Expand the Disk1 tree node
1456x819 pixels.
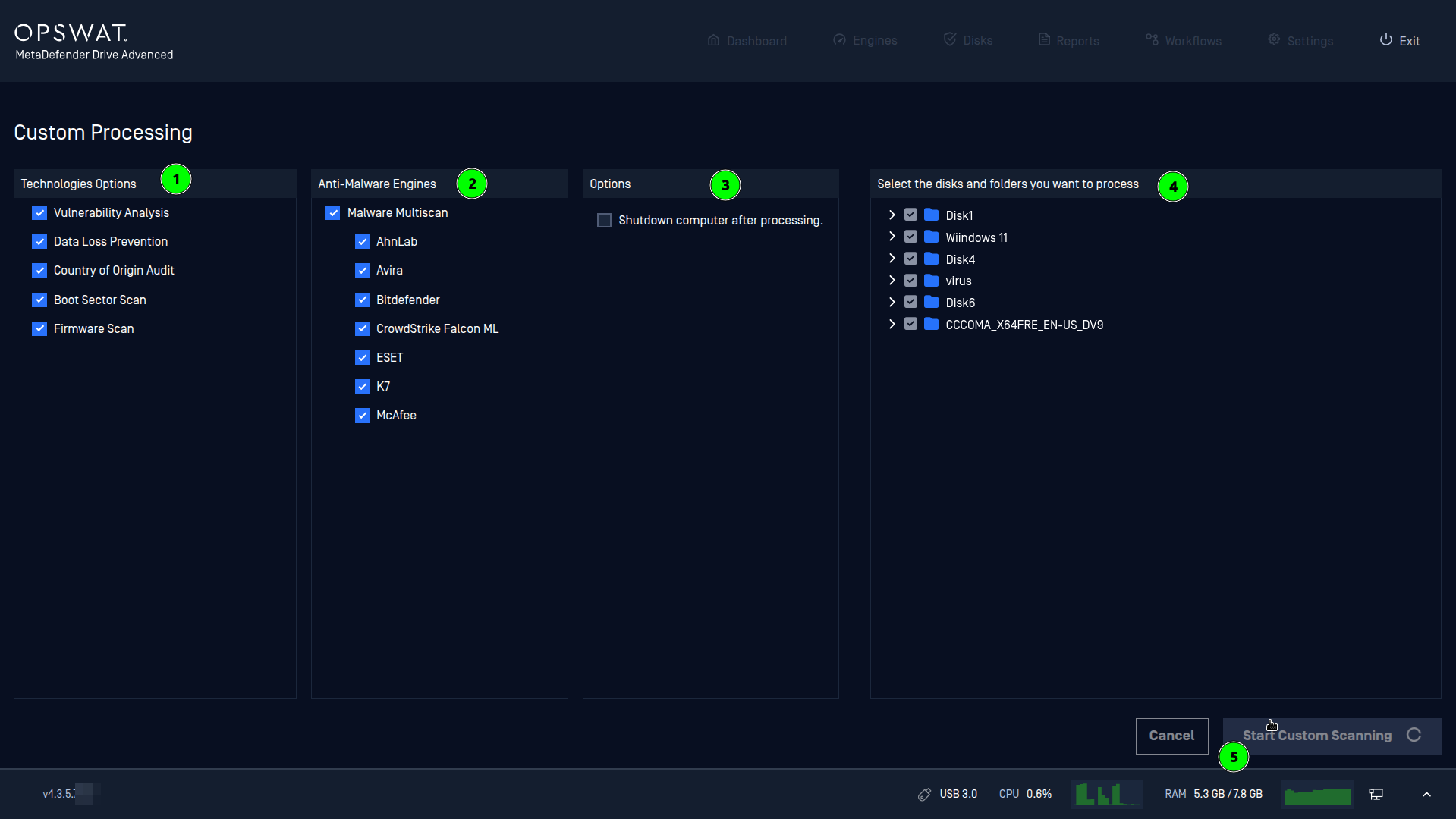tap(892, 215)
